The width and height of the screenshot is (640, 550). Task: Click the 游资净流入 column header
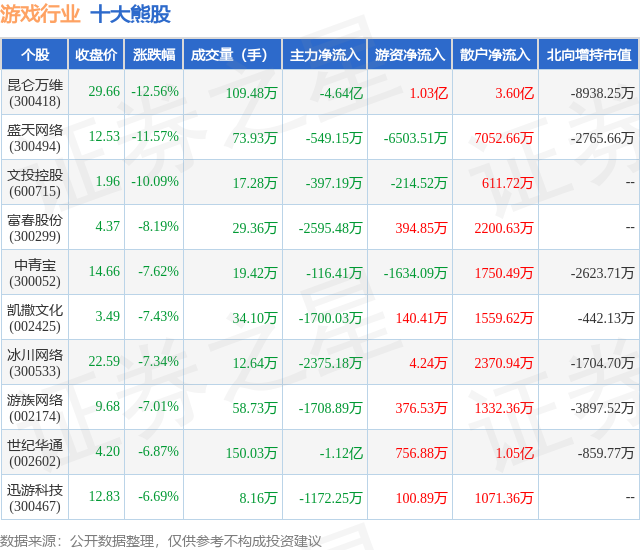tap(410, 54)
